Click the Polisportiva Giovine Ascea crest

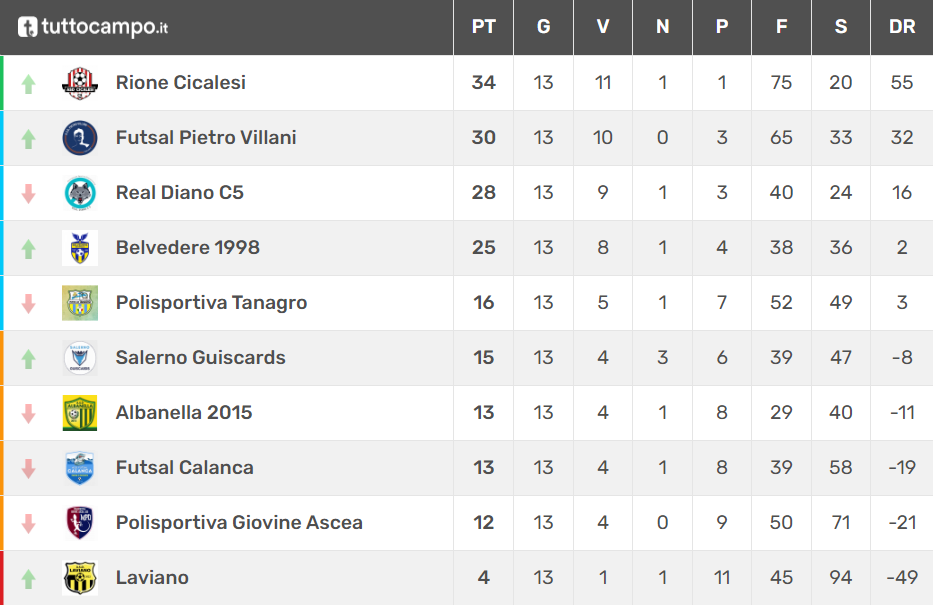coord(80,523)
